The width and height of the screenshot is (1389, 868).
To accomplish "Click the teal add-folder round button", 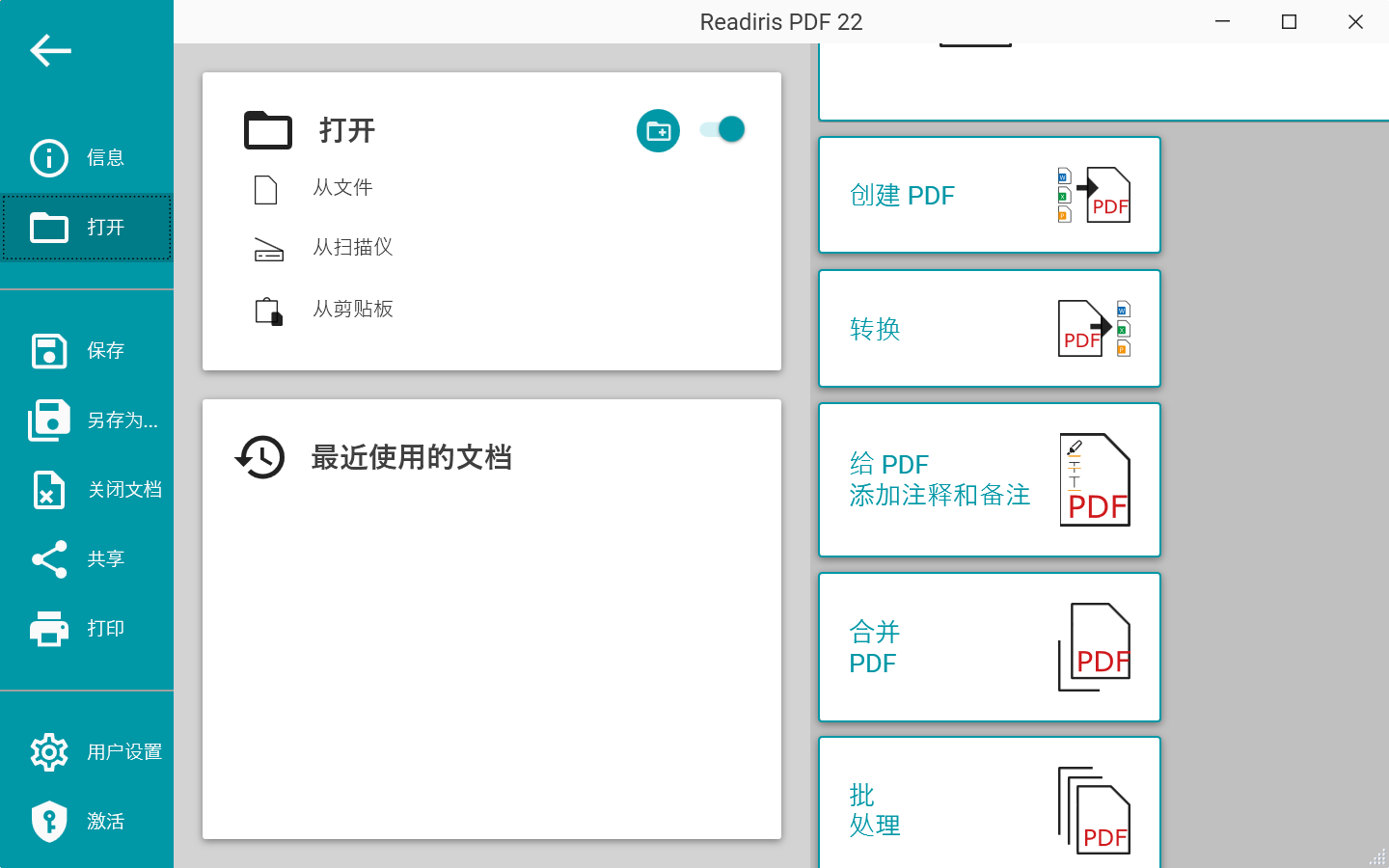I will [x=658, y=130].
